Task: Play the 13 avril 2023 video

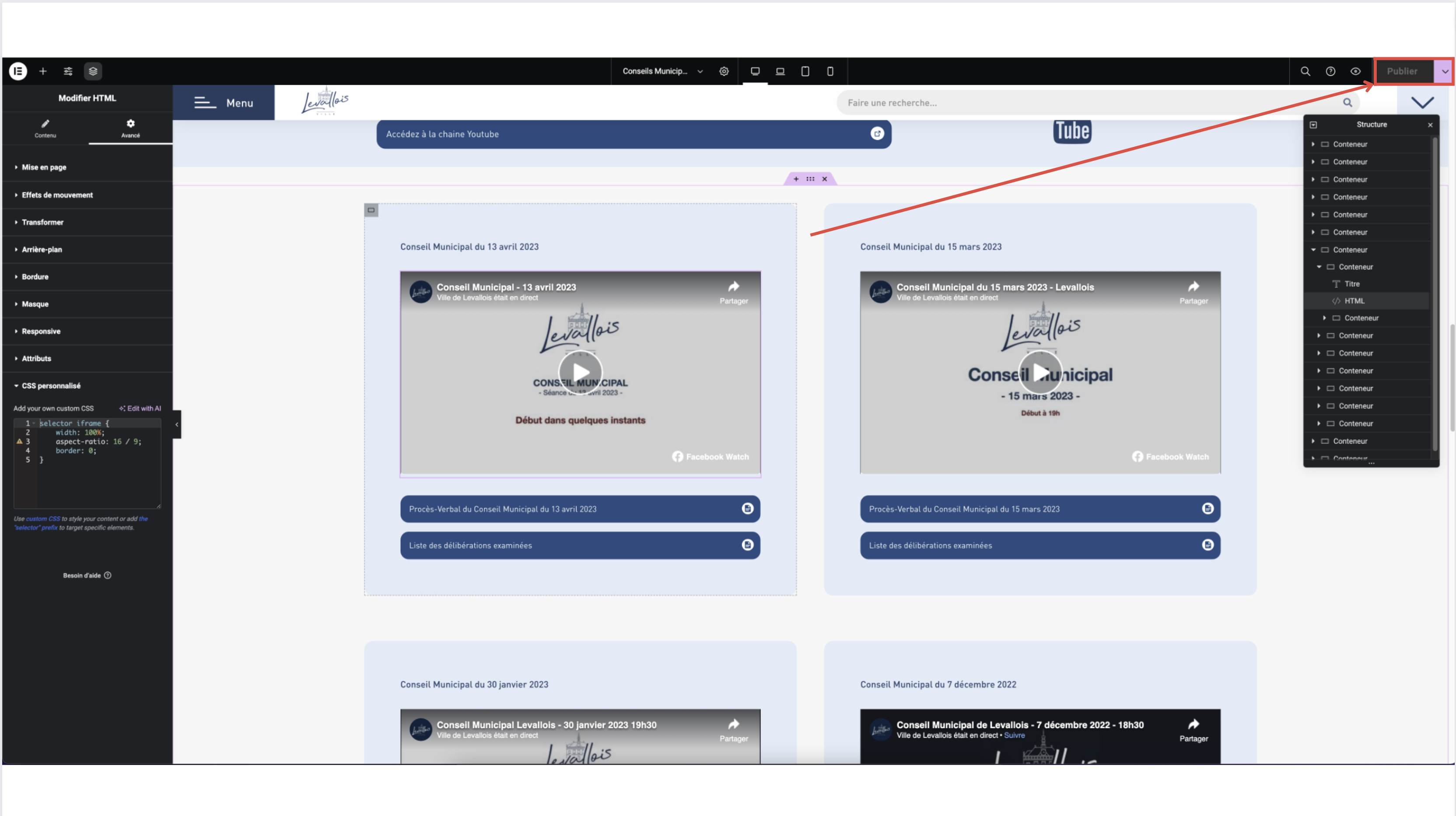Action: (x=580, y=372)
